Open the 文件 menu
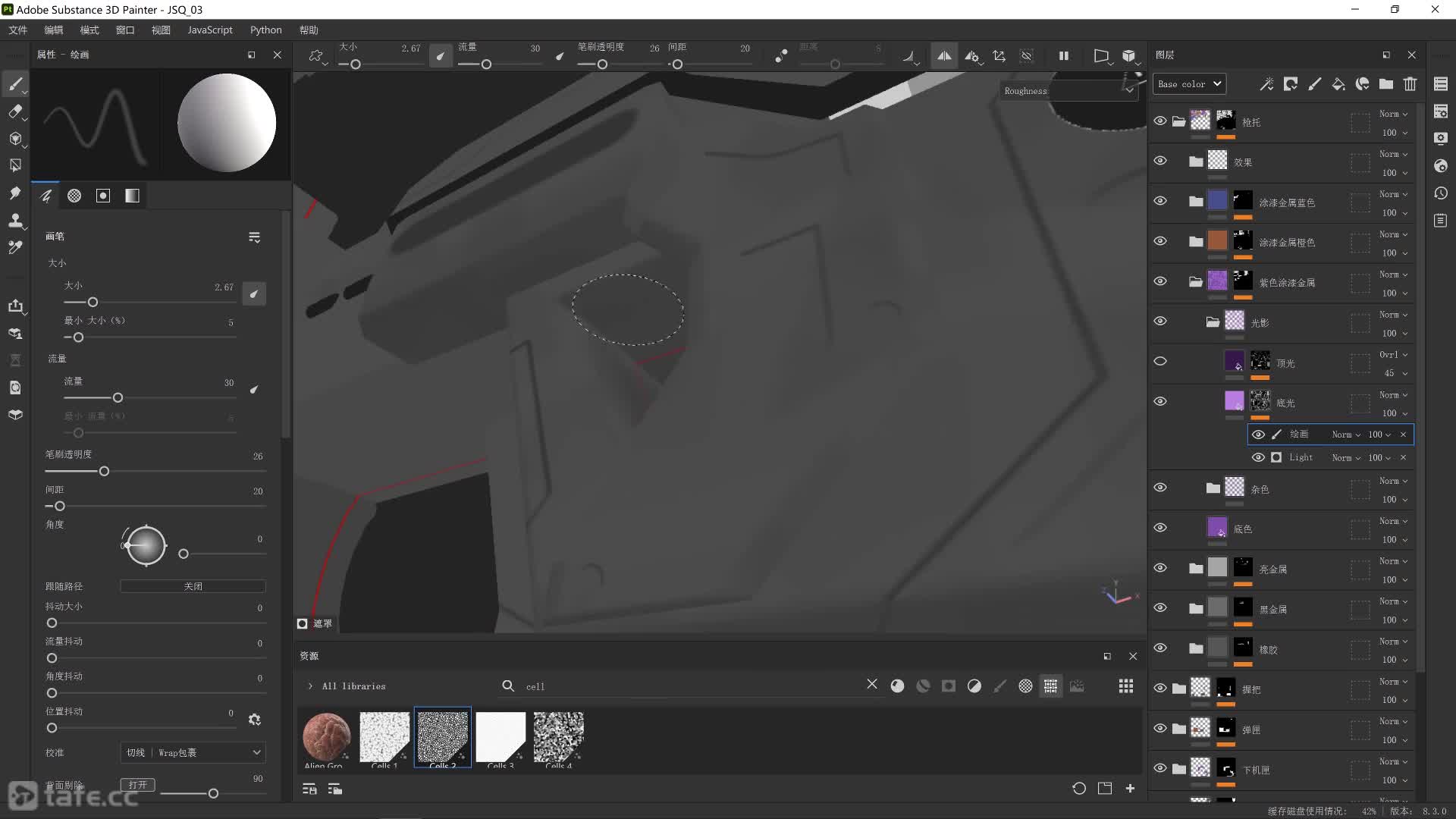Screen dimensions: 1456x819 coord(17,30)
